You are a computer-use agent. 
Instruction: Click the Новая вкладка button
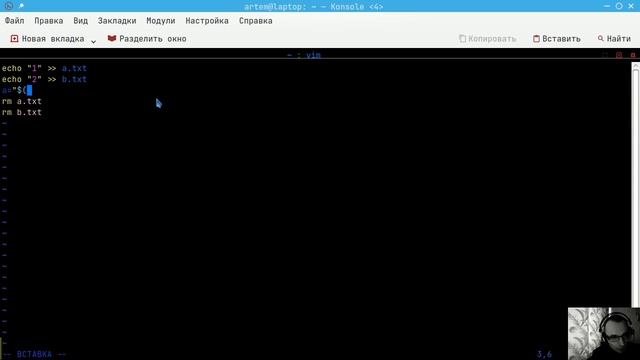[x=47, y=39]
